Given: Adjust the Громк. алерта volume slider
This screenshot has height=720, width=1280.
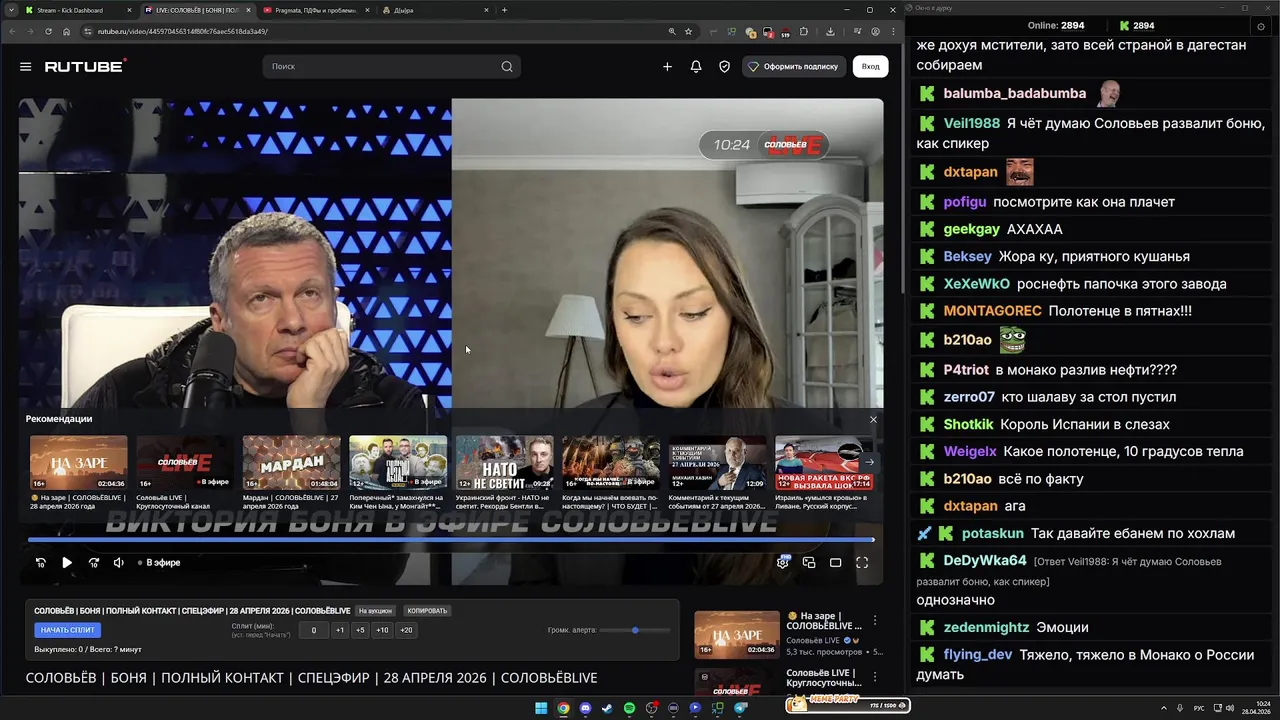Looking at the screenshot, I should tap(635, 630).
